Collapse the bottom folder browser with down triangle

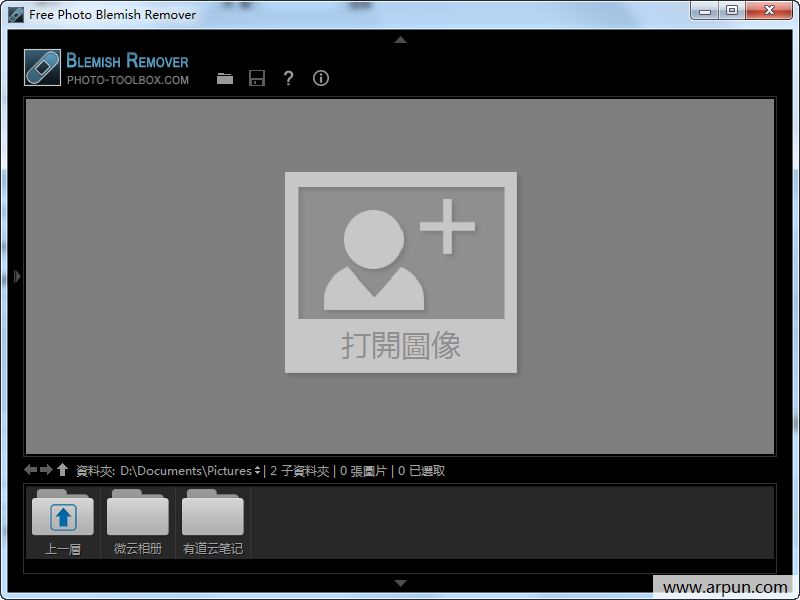click(400, 582)
